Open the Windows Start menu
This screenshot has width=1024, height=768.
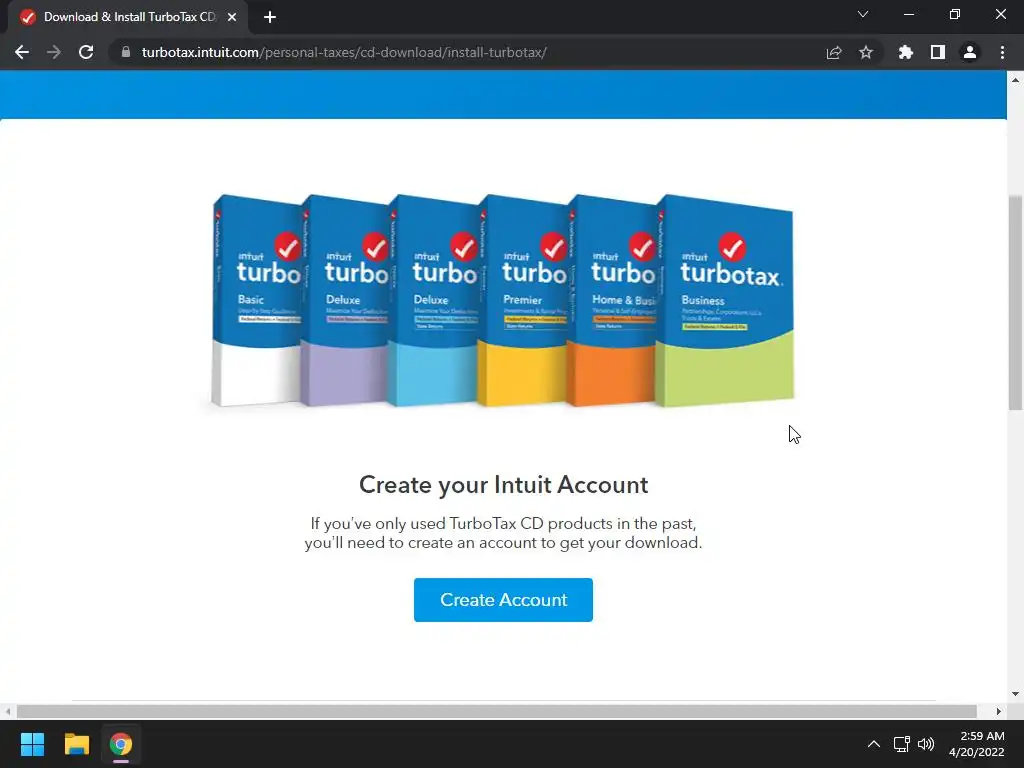click(32, 744)
